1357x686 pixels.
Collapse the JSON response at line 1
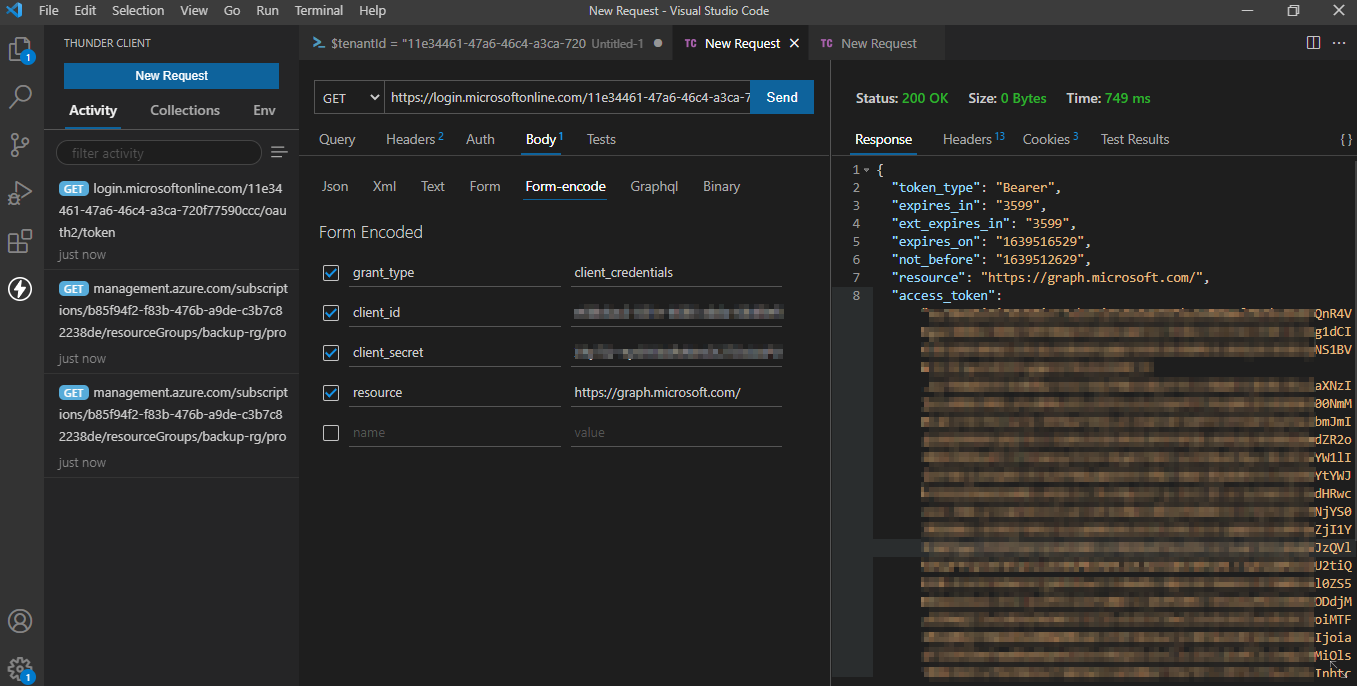click(x=866, y=170)
